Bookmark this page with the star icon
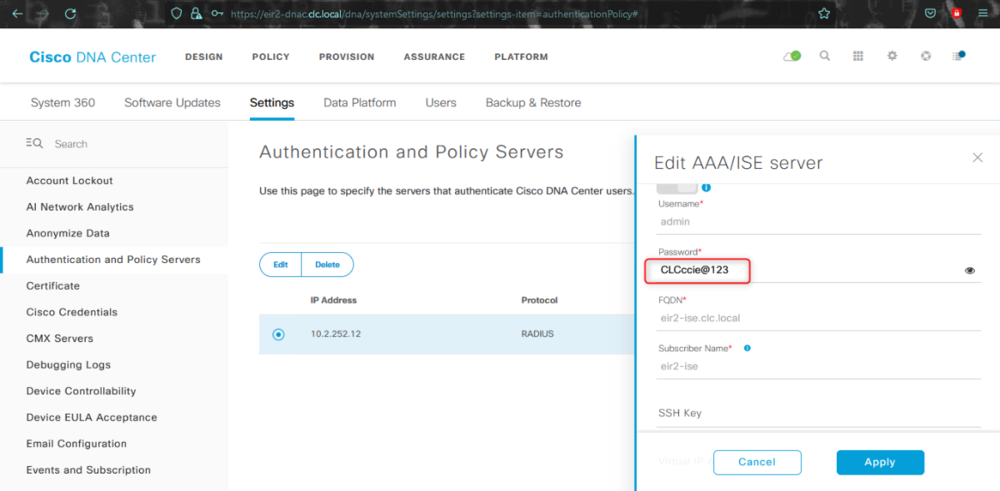Image resolution: width=1000 pixels, height=491 pixels. (x=824, y=13)
